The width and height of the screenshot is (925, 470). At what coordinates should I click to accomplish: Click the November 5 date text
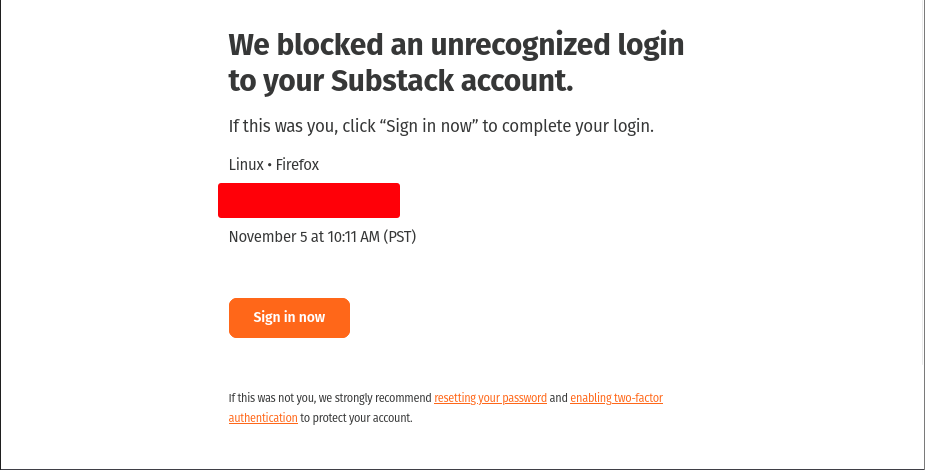click(268, 236)
